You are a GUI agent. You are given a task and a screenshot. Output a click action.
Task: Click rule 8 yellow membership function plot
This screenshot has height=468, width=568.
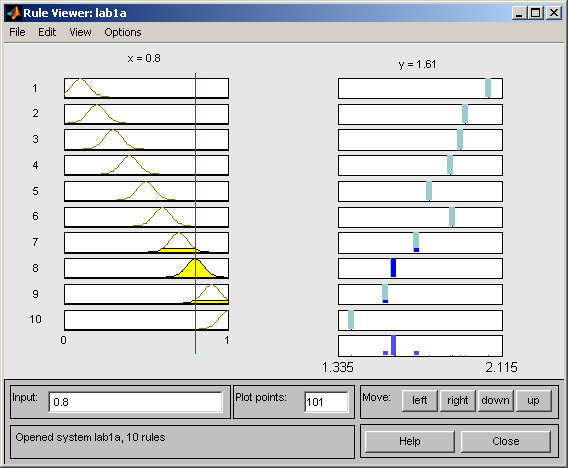click(x=146, y=268)
